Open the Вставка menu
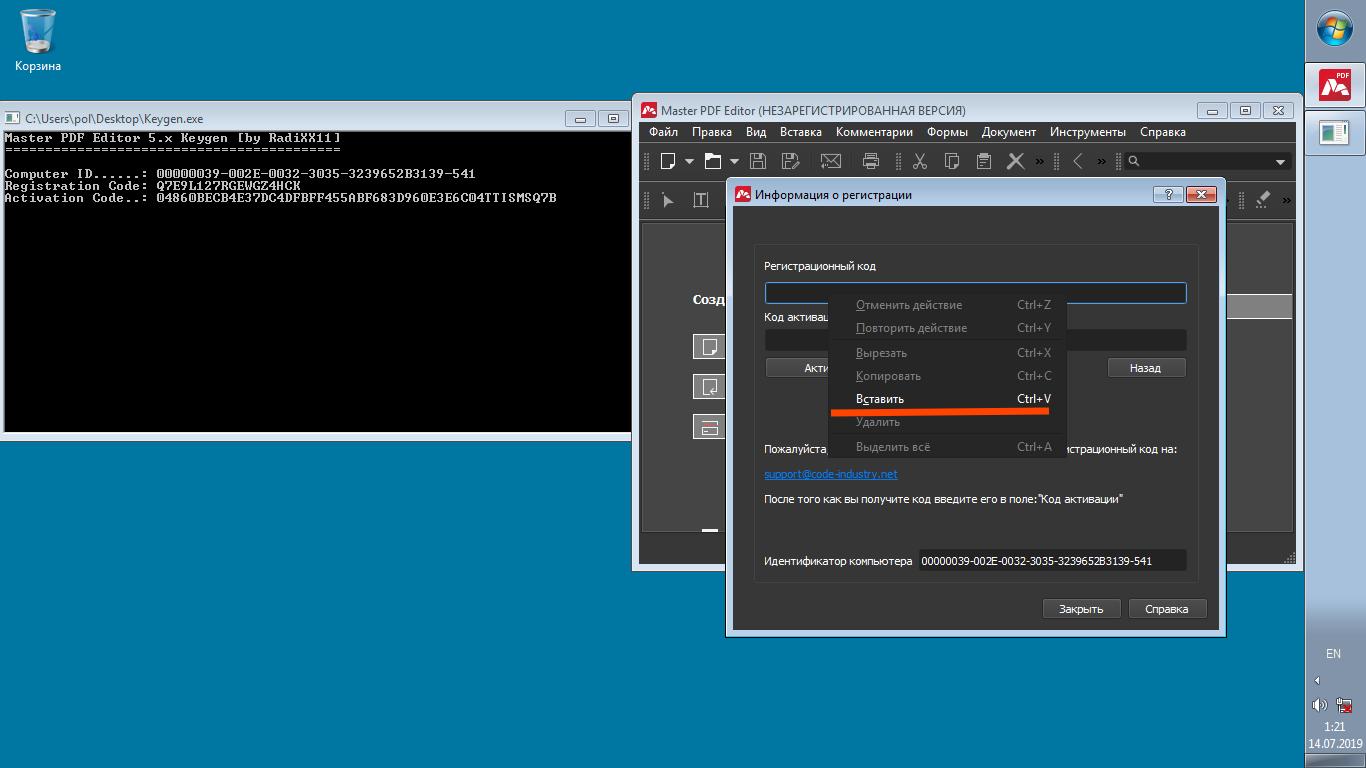Screen dimensions: 1366x768 tap(801, 132)
